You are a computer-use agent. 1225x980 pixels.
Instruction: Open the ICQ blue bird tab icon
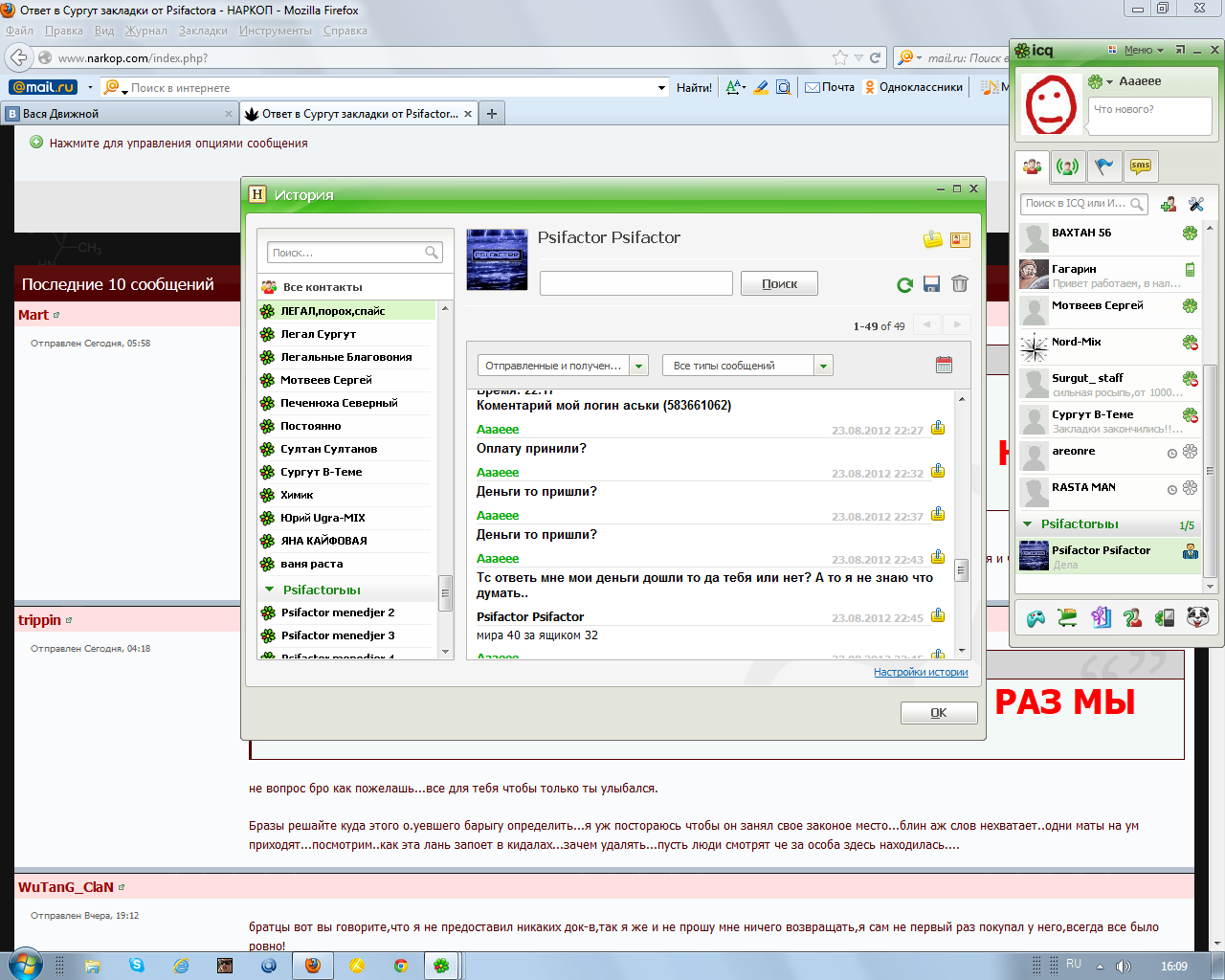1103,167
